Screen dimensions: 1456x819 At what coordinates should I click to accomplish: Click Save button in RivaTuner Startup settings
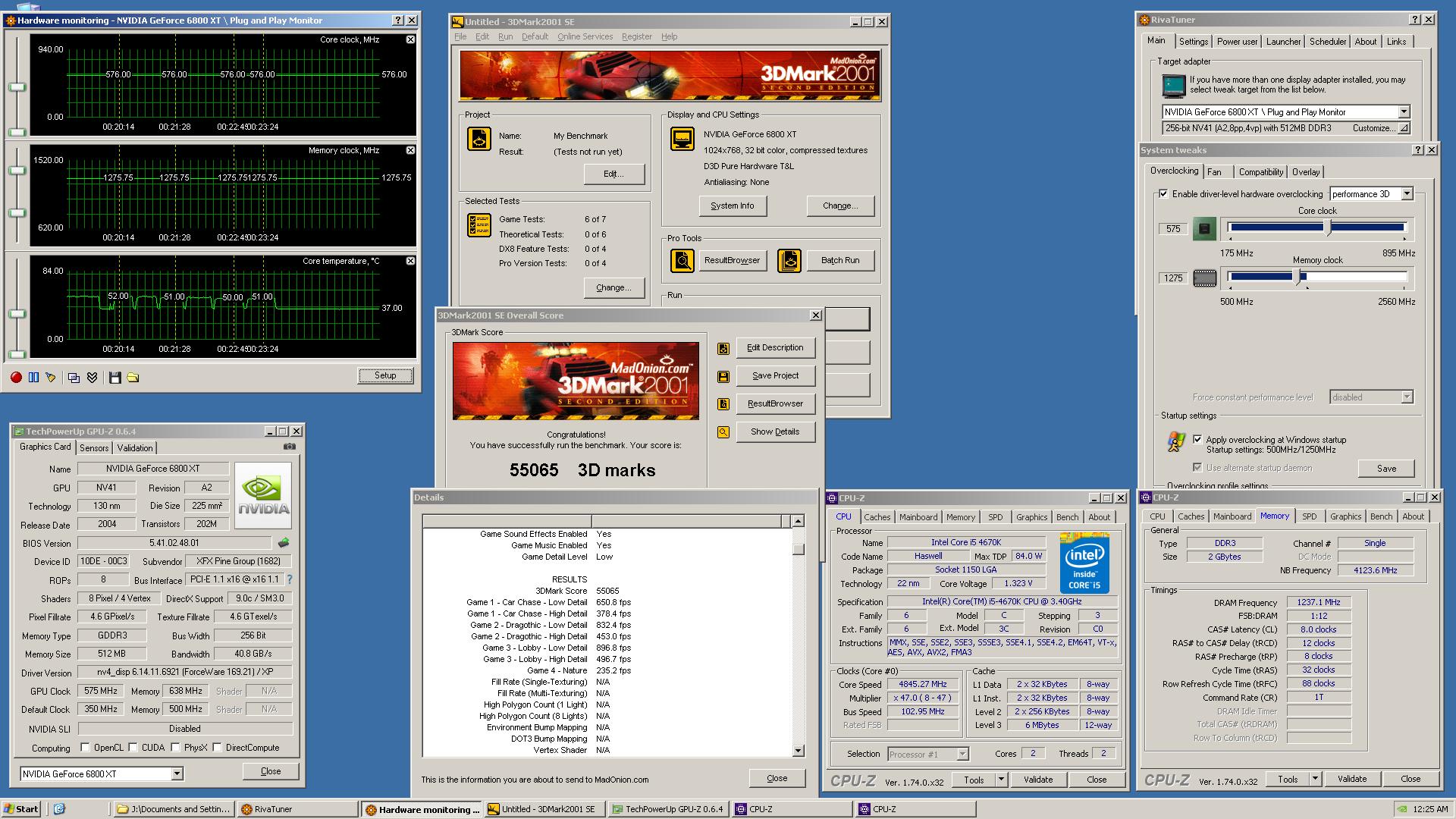click(x=1386, y=469)
